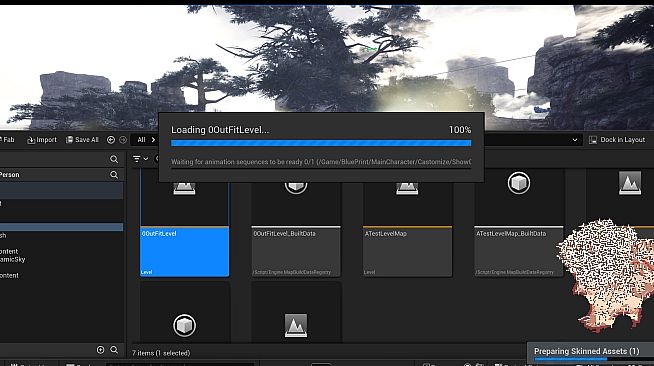Image resolution: width=654 pixels, height=366 pixels.
Task: Select the 0OutFitLevel_BuiltData asset tile
Action: tap(296, 223)
